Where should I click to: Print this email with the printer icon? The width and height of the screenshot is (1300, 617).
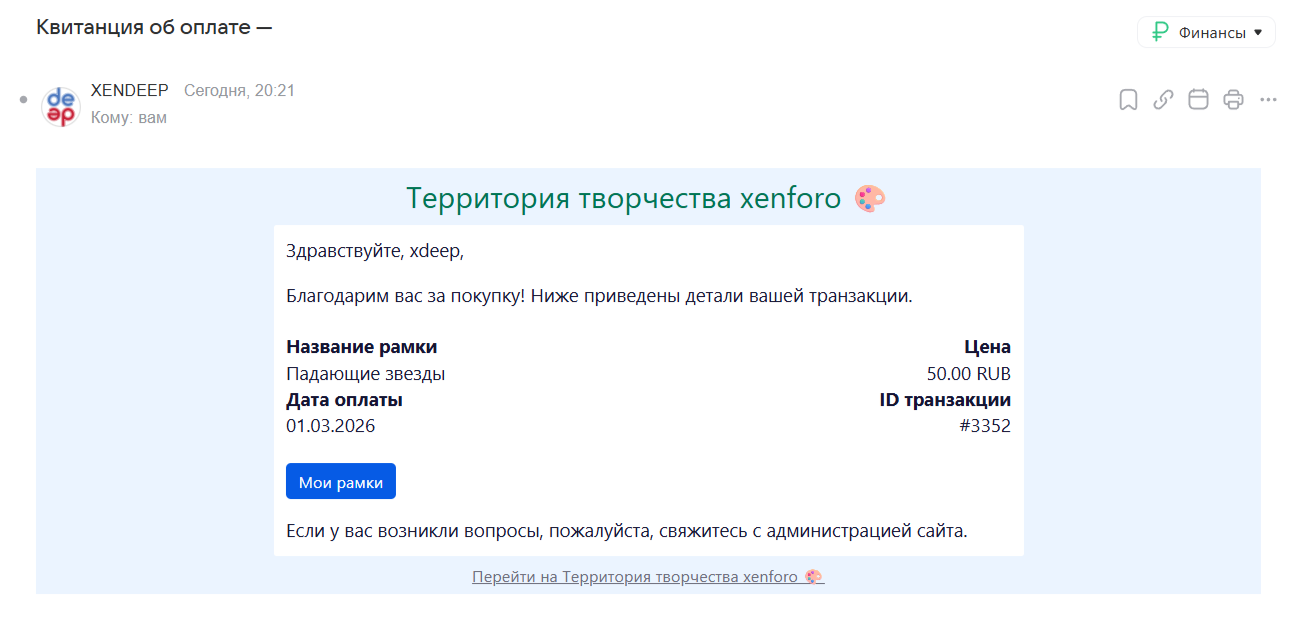tap(1233, 100)
